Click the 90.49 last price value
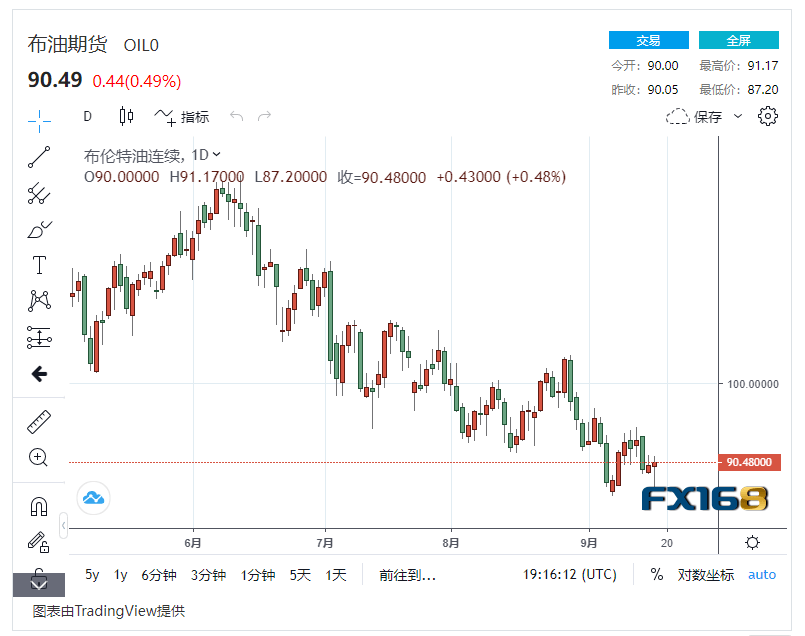Viewport: 805px width, 636px height. click(55, 80)
